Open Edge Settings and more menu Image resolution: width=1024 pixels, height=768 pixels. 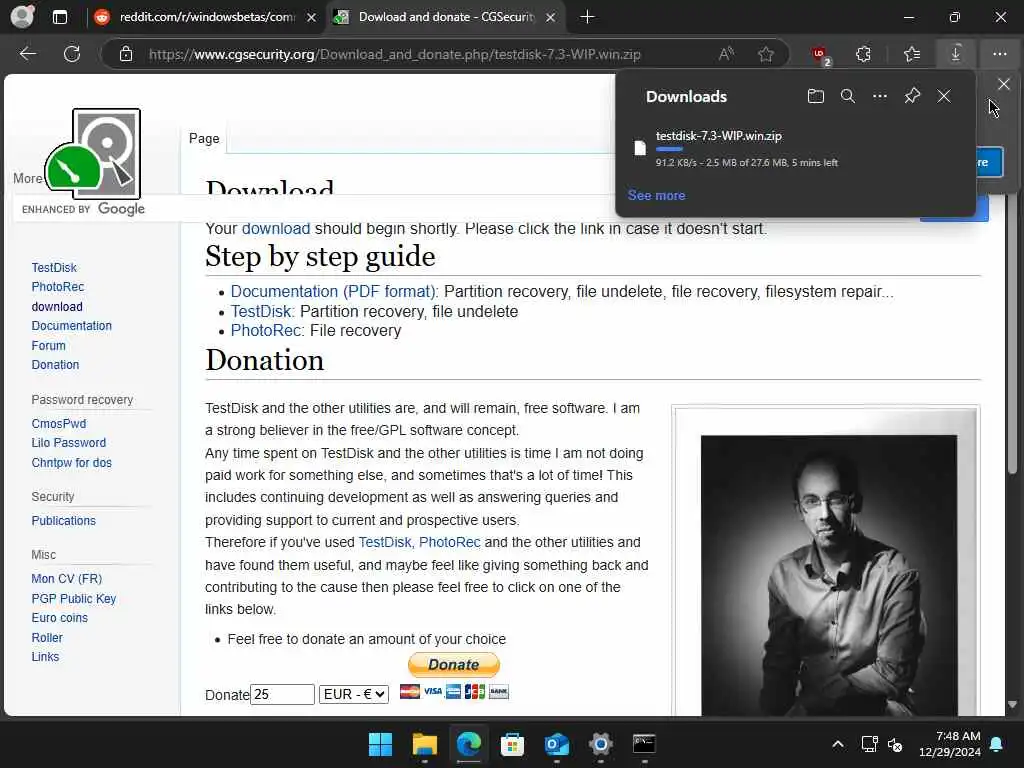(1000, 54)
